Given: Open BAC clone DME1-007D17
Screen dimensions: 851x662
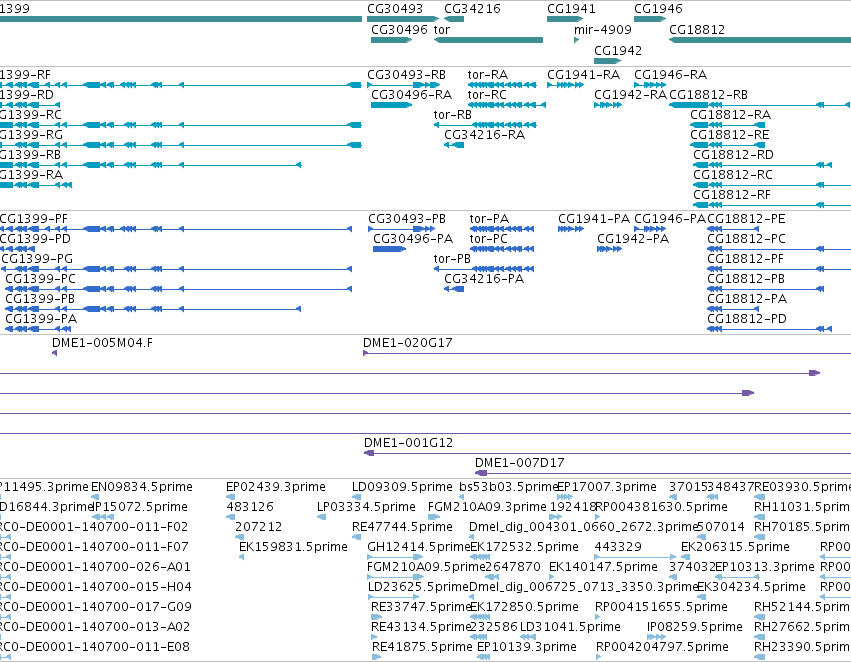Looking at the screenshot, I should coord(519,463).
